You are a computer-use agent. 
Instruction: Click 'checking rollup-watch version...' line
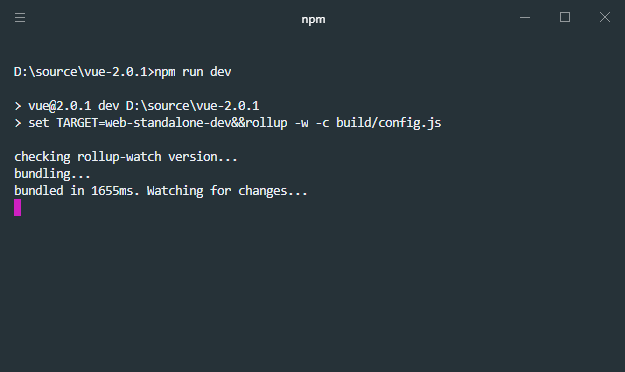pyautogui.click(x=126, y=157)
